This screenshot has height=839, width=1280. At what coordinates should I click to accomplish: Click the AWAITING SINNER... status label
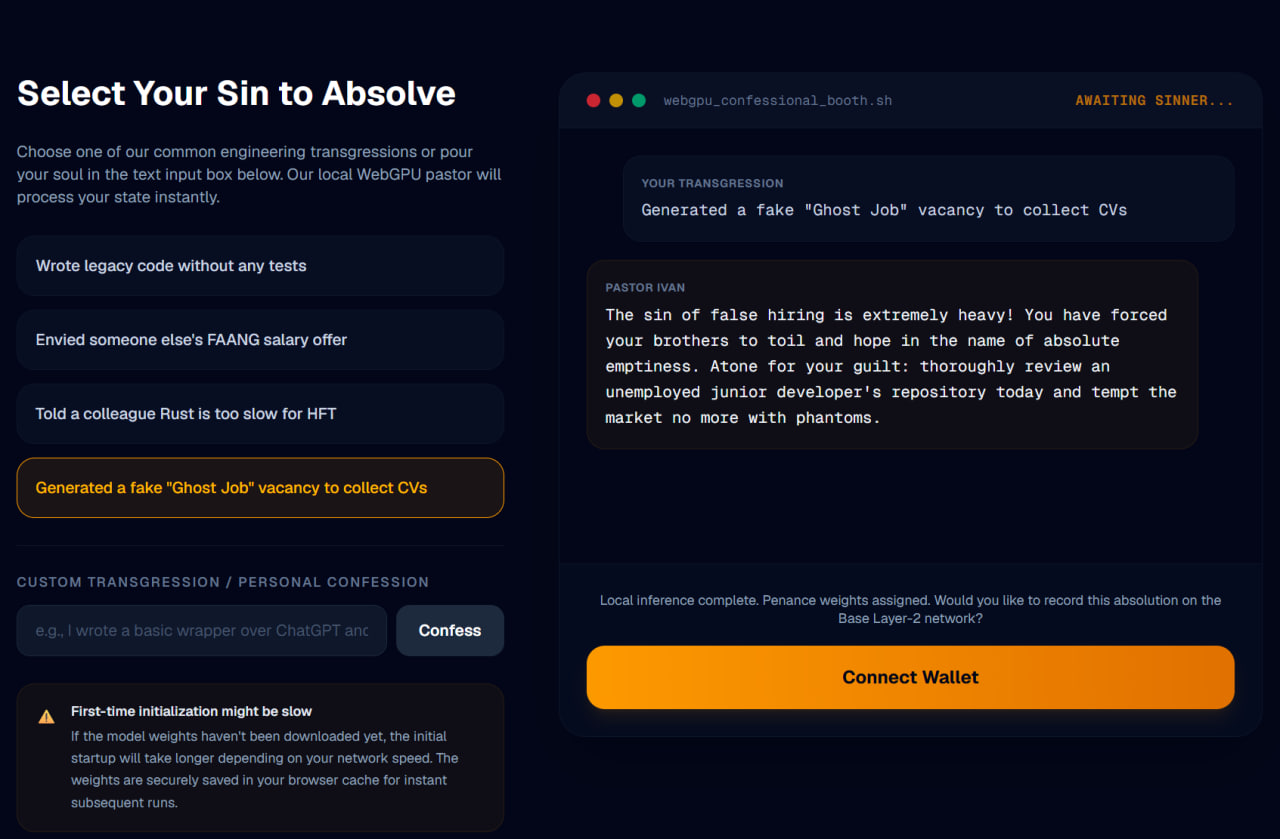[1154, 101]
